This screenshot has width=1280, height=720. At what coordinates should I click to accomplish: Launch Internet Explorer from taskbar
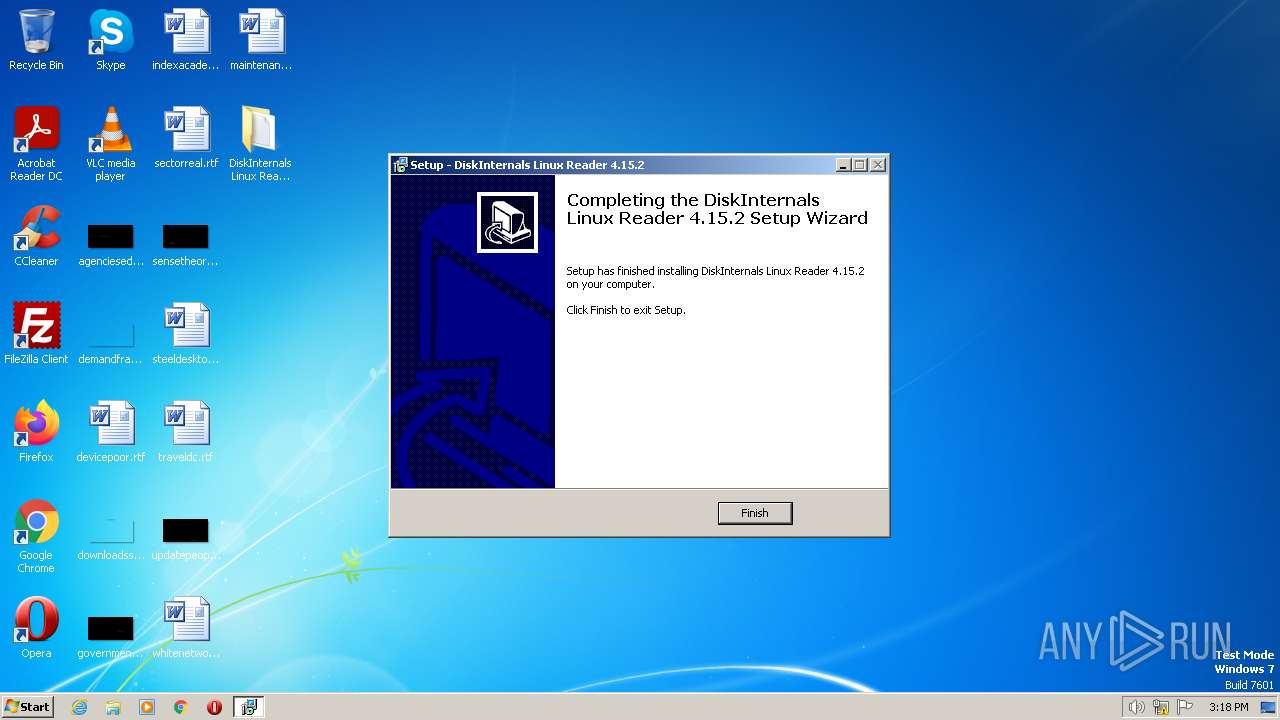[80, 707]
